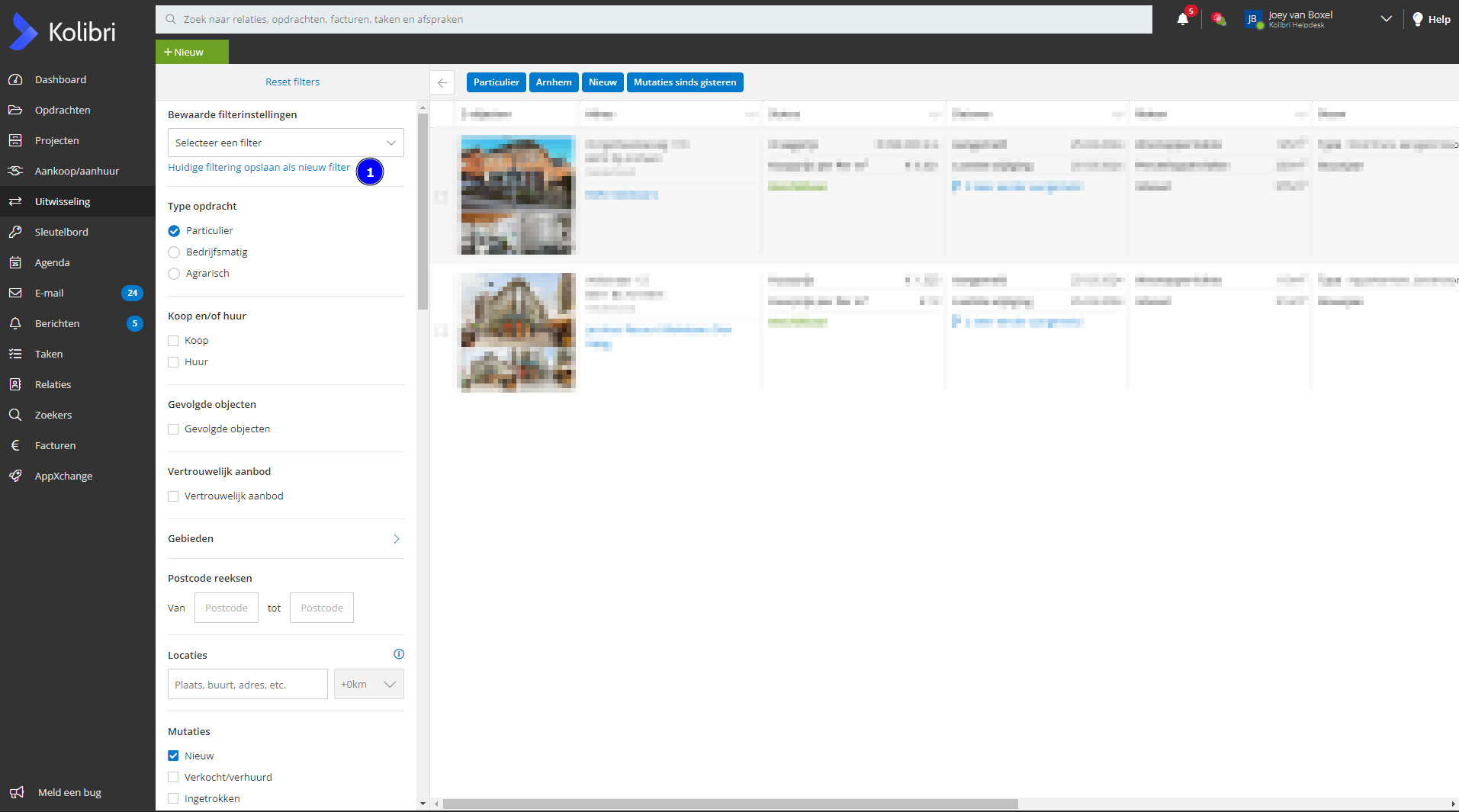Click the E-mail envelope icon
Screen dimensions: 1459x812
click(15, 293)
